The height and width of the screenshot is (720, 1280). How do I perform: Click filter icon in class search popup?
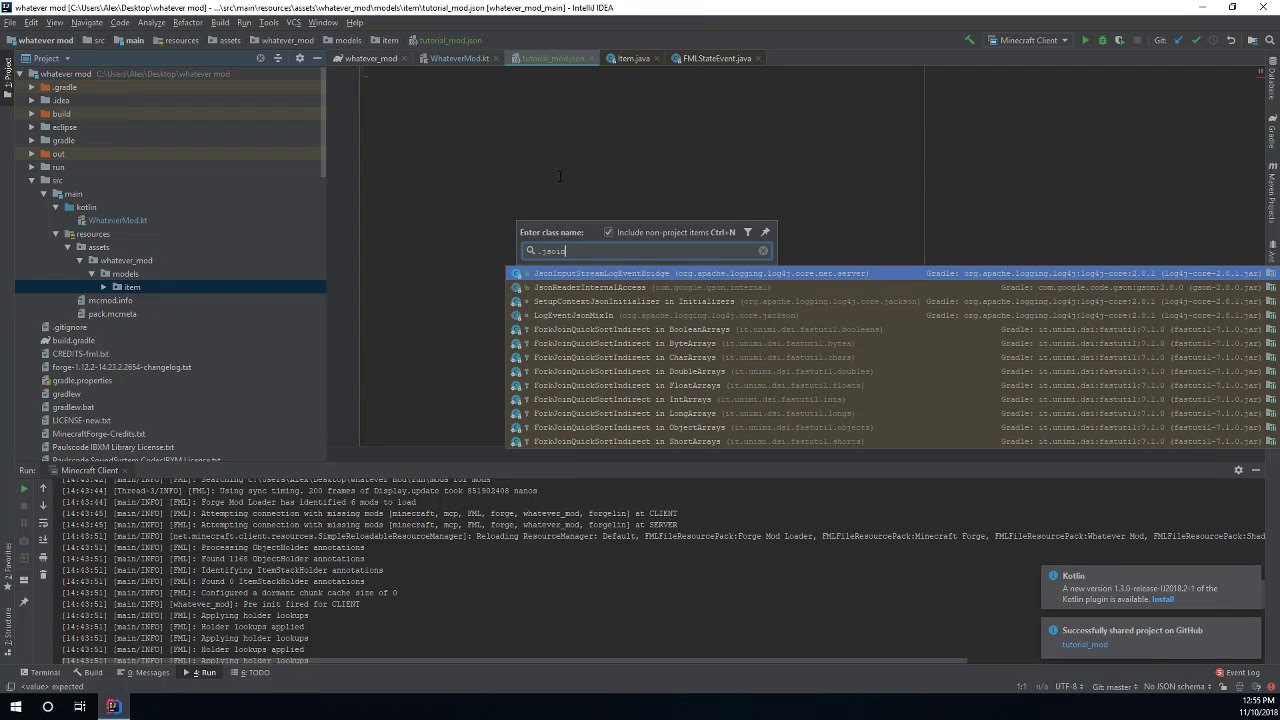(x=747, y=232)
